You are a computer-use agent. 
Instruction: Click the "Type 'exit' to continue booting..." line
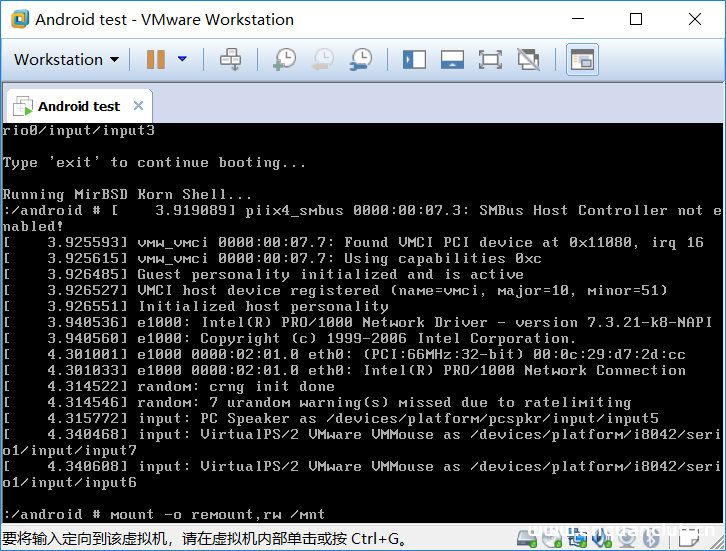(154, 163)
